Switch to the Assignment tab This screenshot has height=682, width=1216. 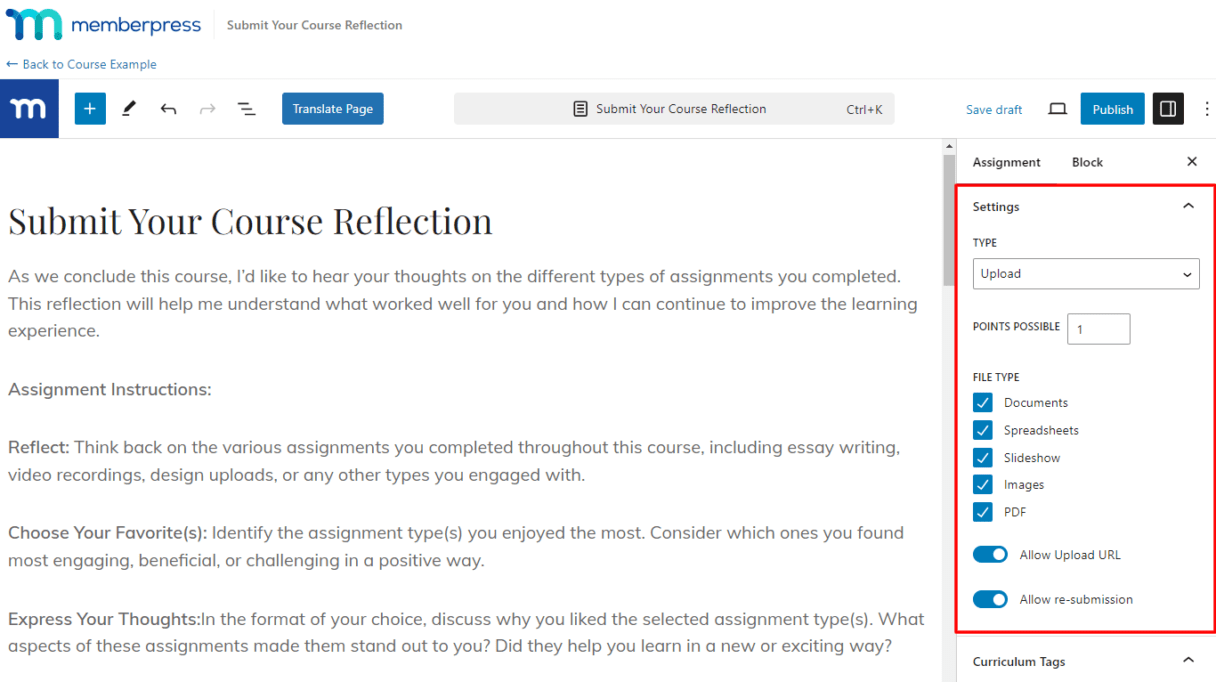[x=1006, y=162]
